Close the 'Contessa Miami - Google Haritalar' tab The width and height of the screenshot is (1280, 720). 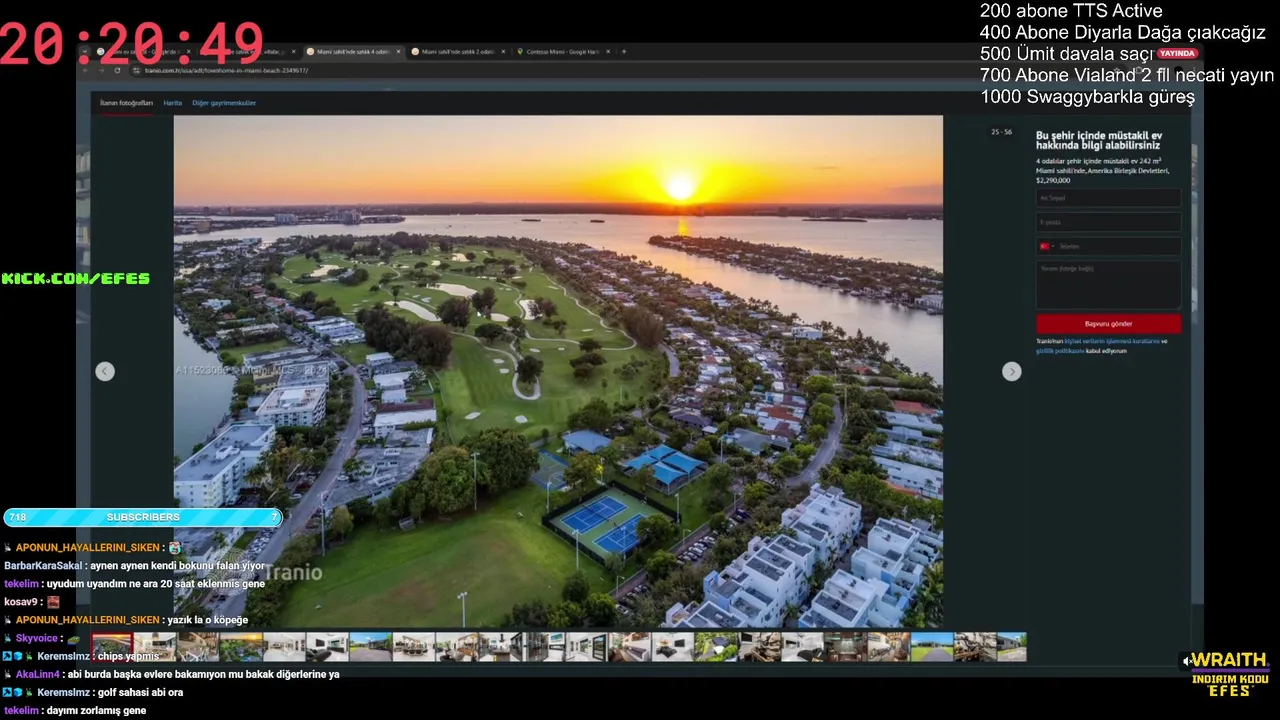point(607,51)
